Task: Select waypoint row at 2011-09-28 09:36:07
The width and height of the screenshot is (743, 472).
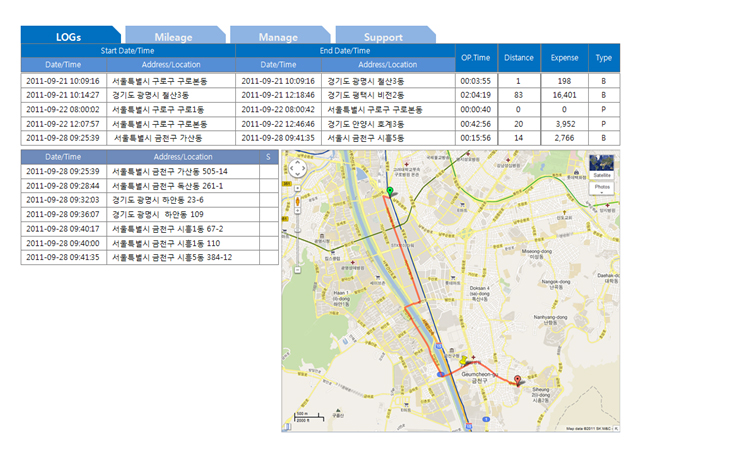Action: (149, 214)
